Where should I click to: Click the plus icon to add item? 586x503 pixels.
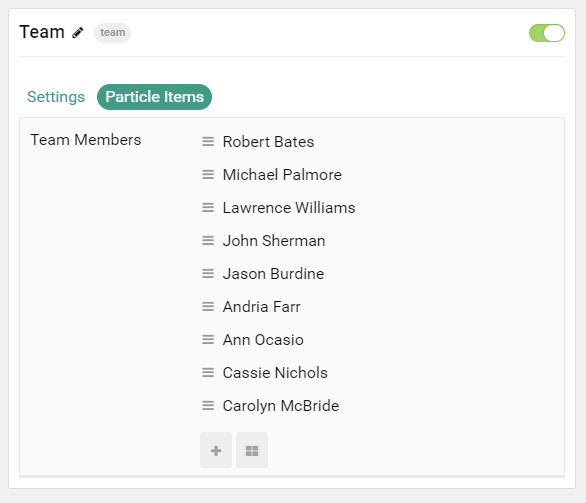(216, 450)
